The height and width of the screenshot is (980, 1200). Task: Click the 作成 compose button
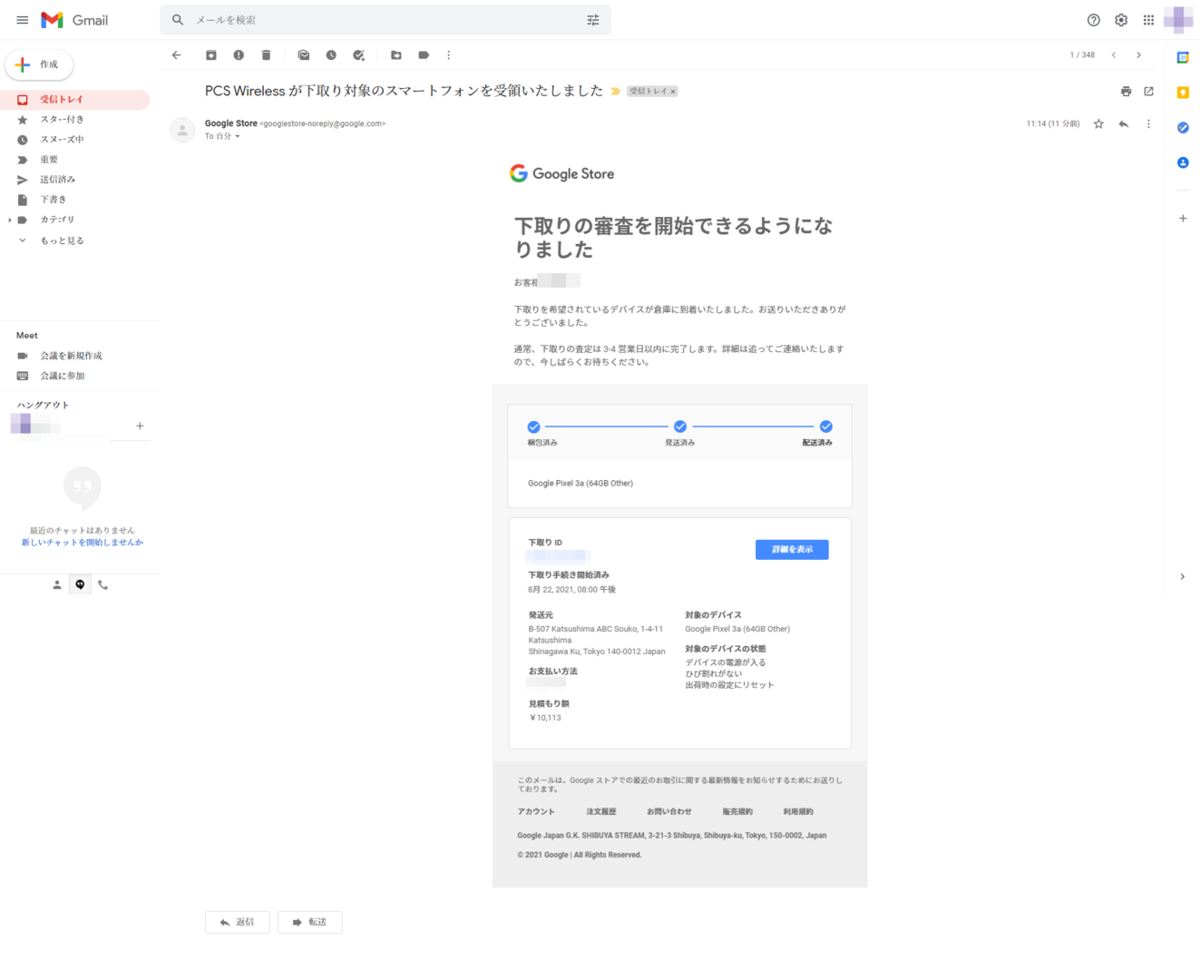pyautogui.click(x=39, y=65)
